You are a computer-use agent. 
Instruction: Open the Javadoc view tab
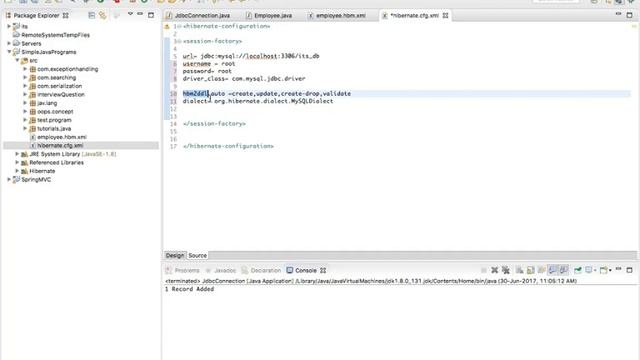click(221, 271)
